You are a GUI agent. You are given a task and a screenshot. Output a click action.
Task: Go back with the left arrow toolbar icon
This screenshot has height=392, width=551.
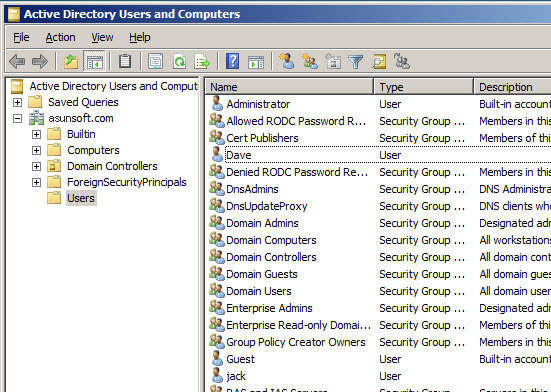click(17, 61)
